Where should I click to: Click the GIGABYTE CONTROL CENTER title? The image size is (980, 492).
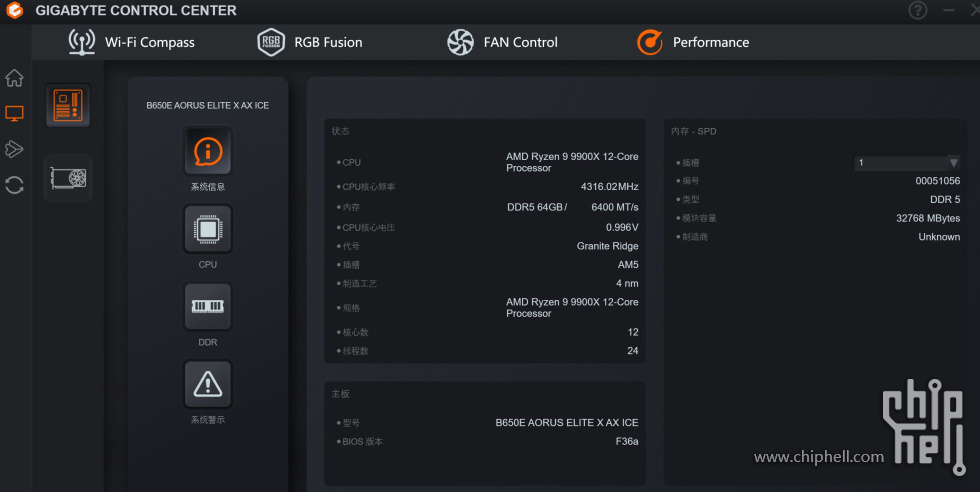136,11
